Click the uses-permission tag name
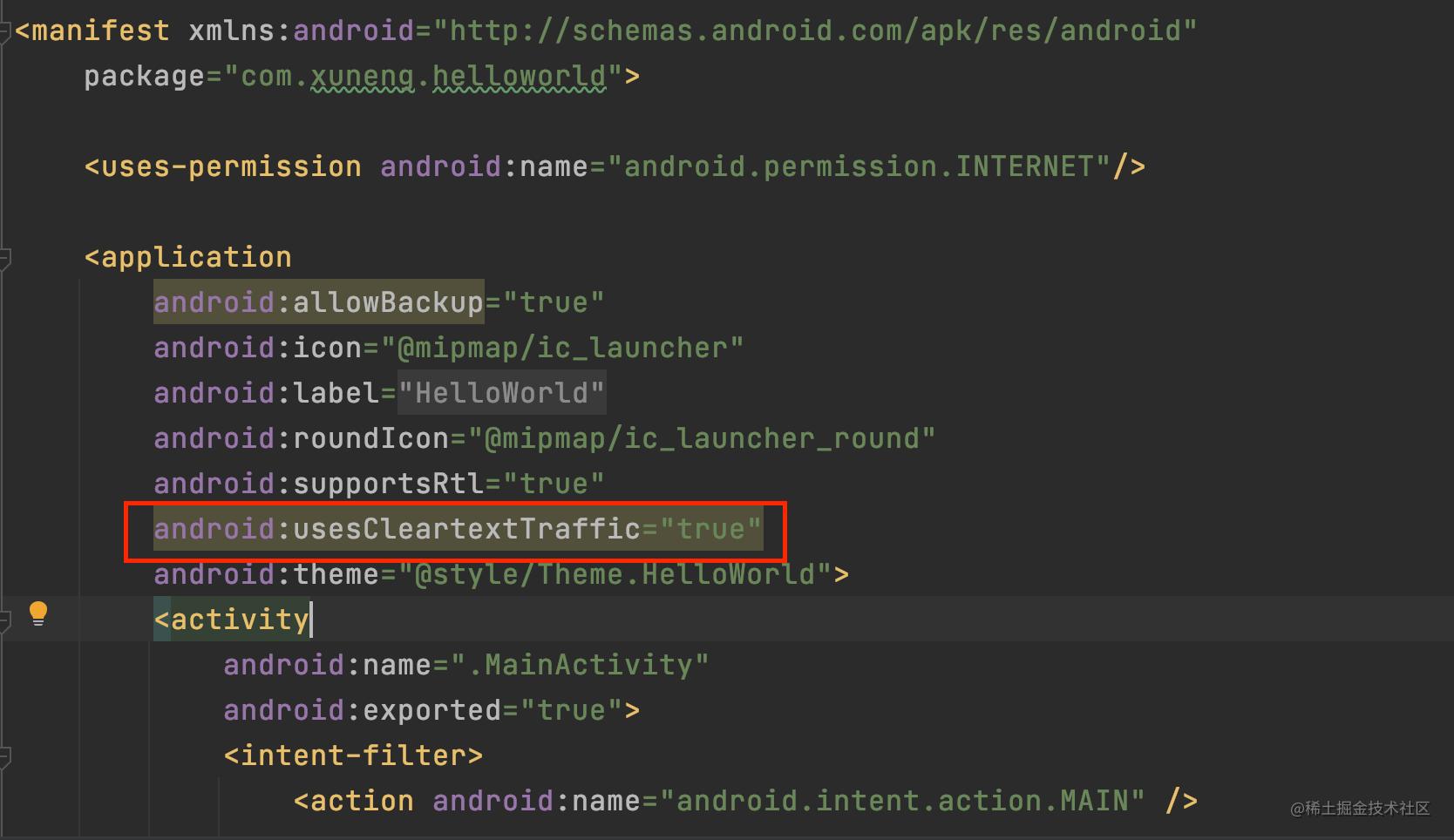This screenshot has width=1454, height=840. (231, 166)
